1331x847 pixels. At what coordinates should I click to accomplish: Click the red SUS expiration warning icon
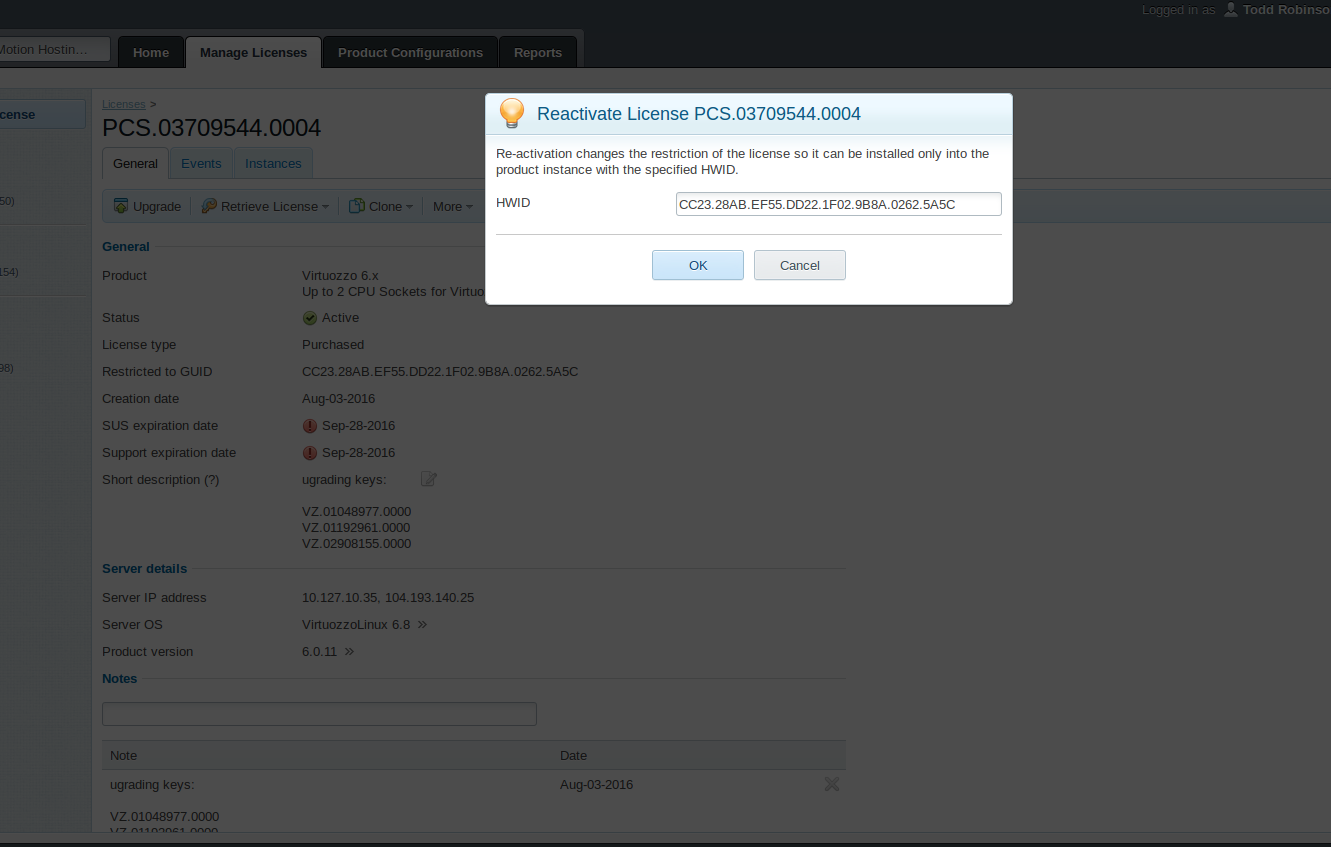(310, 426)
